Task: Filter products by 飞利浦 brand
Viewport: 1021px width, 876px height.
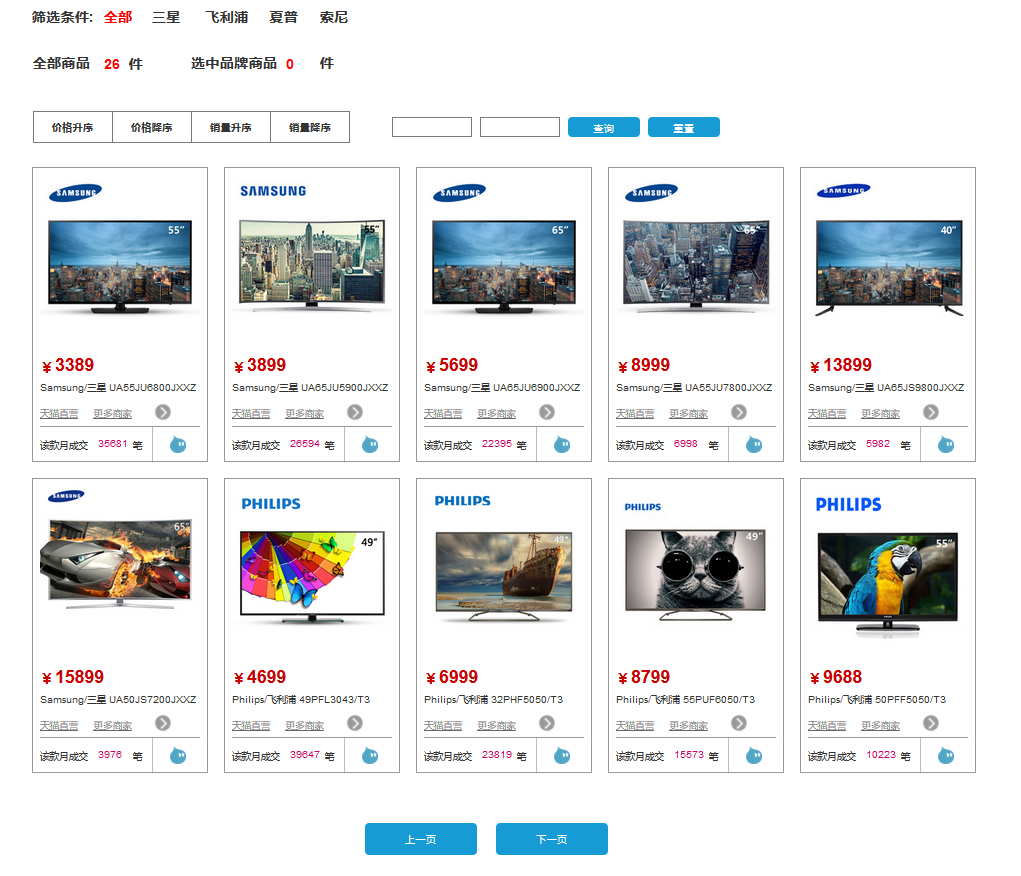Action: click(x=227, y=18)
